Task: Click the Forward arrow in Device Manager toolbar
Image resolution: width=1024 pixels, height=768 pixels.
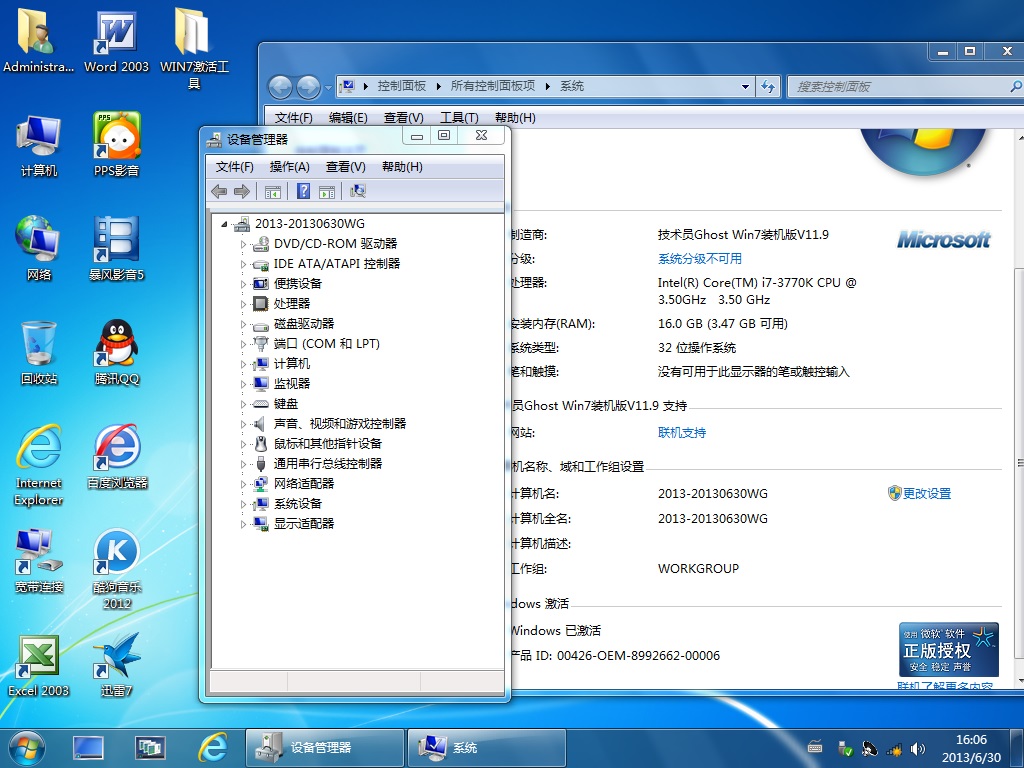Action: [242, 191]
